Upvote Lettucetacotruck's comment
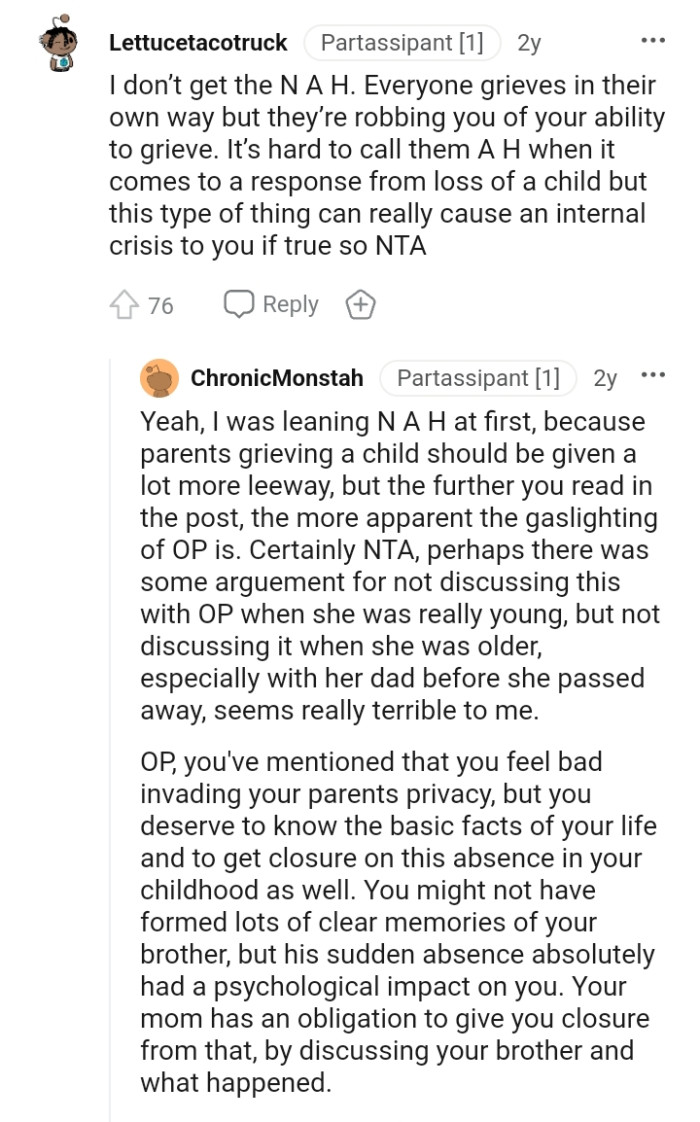The width and height of the screenshot is (700, 1122). pyautogui.click(x=126, y=303)
